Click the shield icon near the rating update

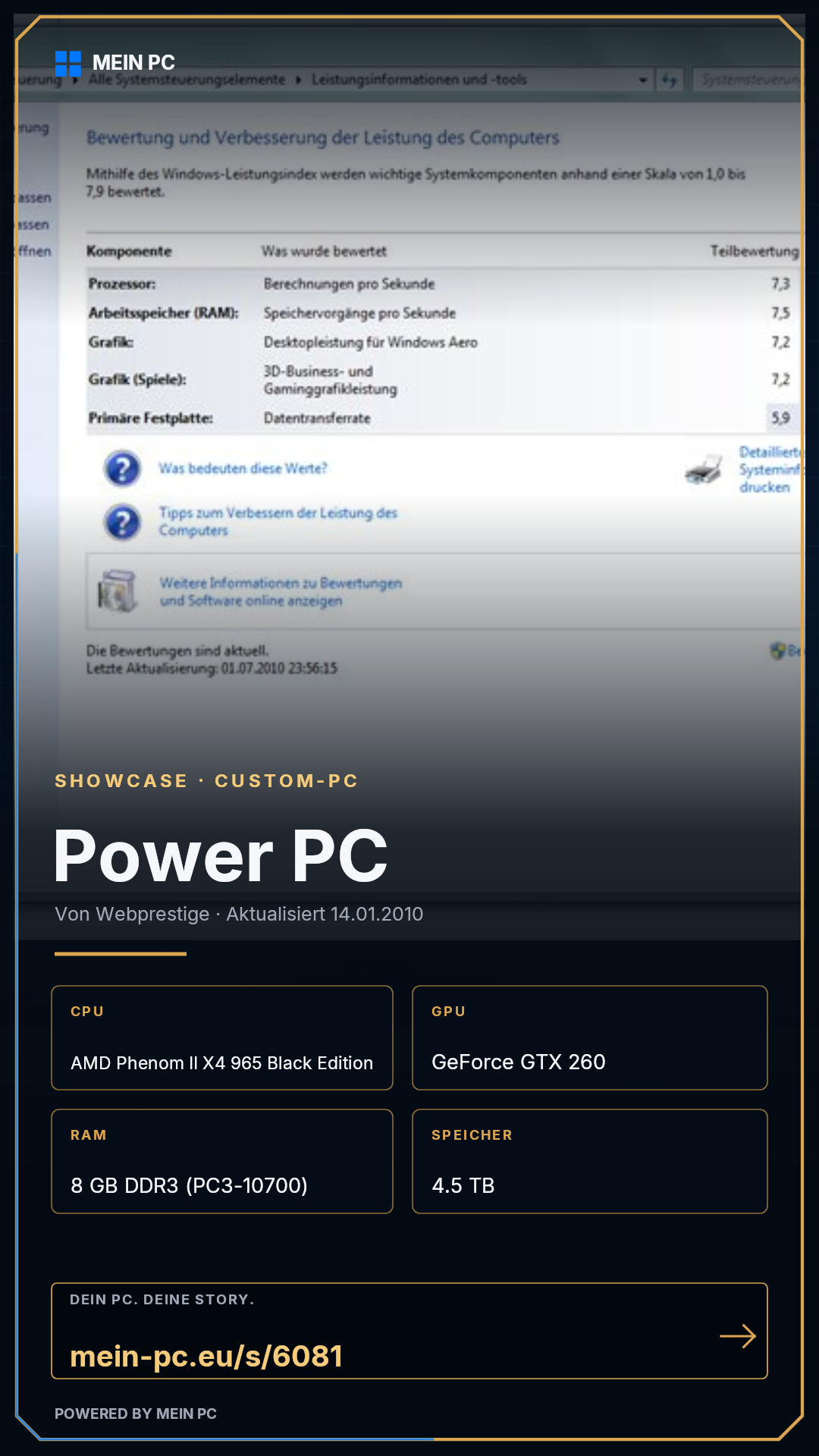(x=777, y=651)
